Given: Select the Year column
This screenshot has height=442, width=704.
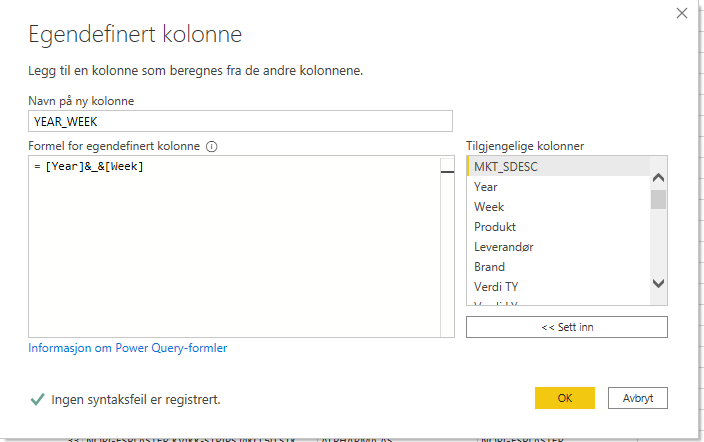Looking at the screenshot, I should tap(486, 186).
